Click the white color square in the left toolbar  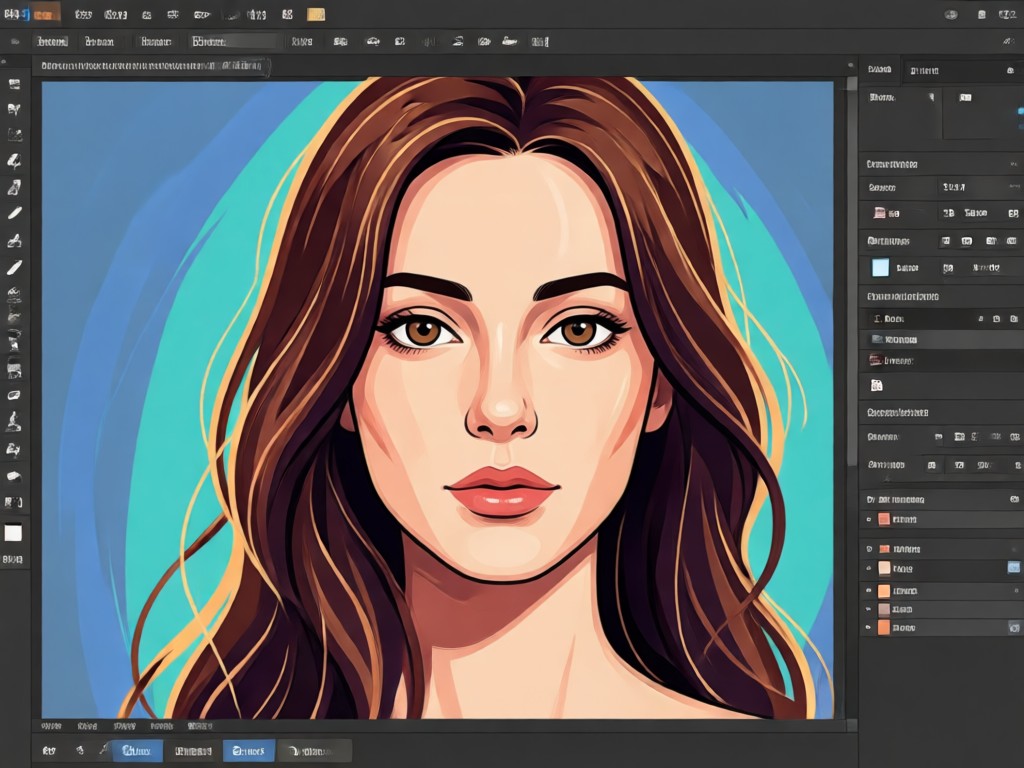pyautogui.click(x=13, y=533)
